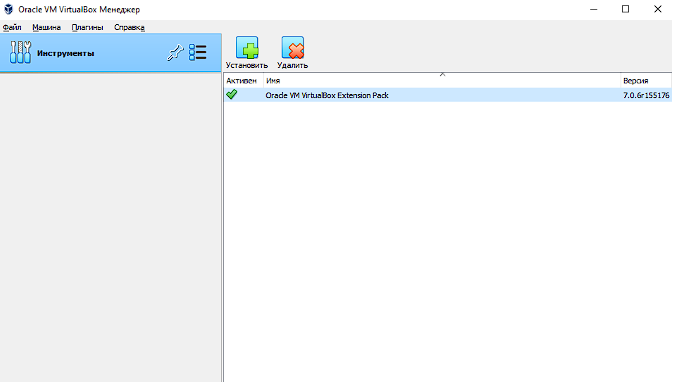This screenshot has width=674, height=382.
Task: Open the Плагины menu
Action: tap(87, 28)
